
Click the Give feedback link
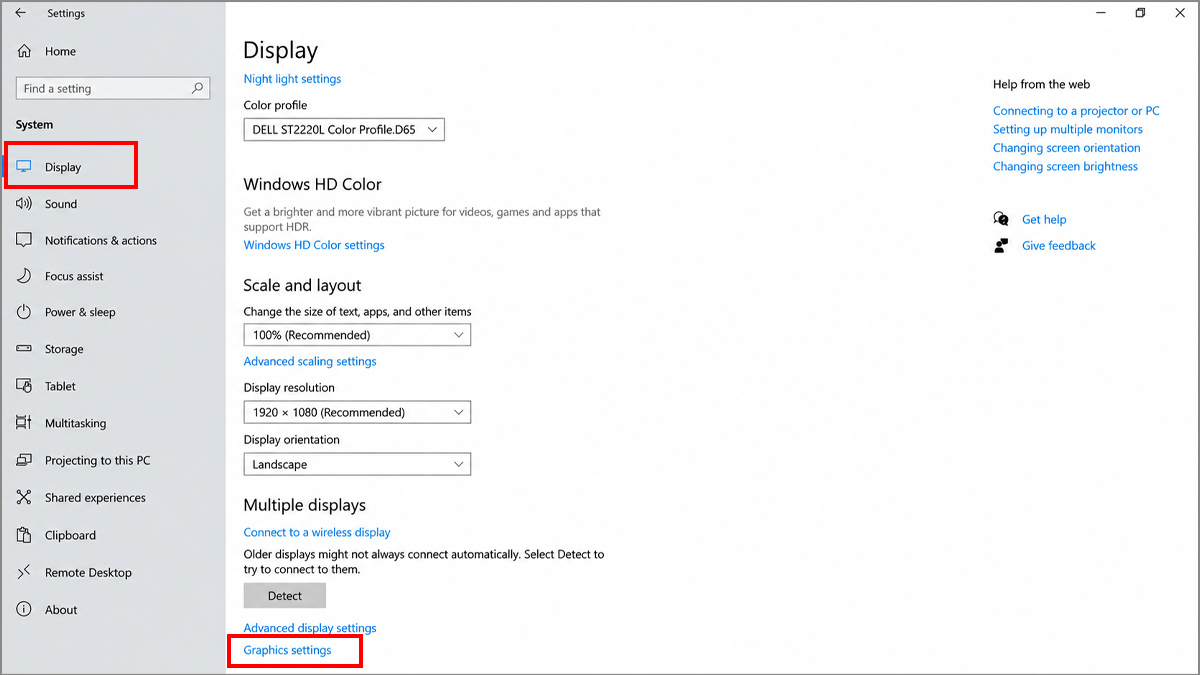pyautogui.click(x=1059, y=245)
